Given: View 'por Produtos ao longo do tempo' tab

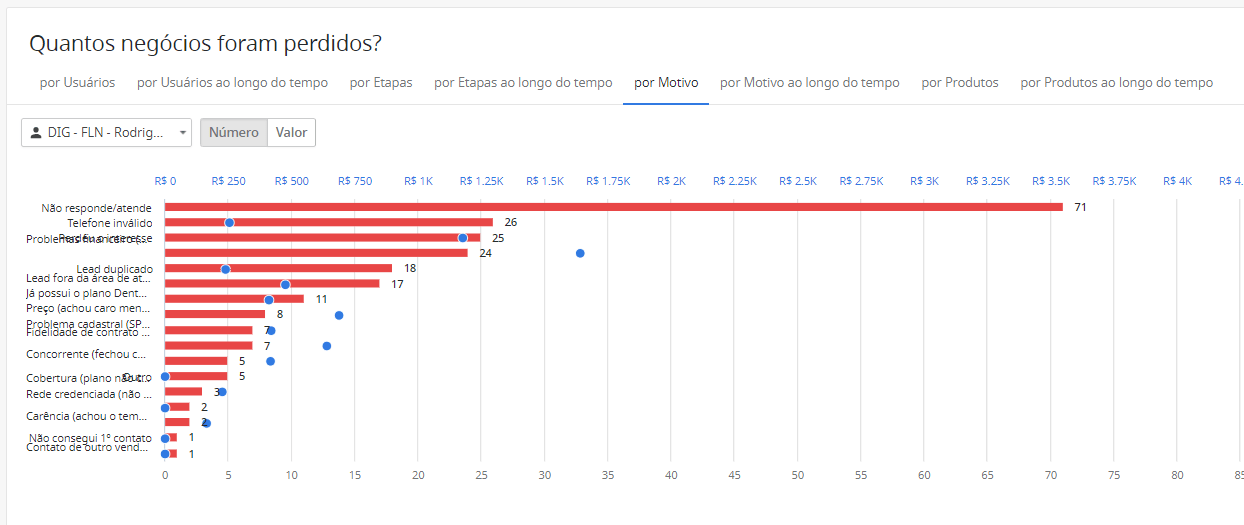Looking at the screenshot, I should (x=1116, y=83).
